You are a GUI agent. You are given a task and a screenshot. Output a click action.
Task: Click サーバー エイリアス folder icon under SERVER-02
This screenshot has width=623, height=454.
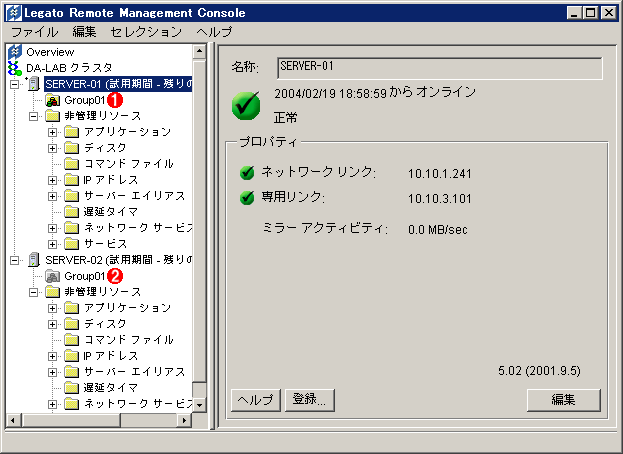pos(72,372)
